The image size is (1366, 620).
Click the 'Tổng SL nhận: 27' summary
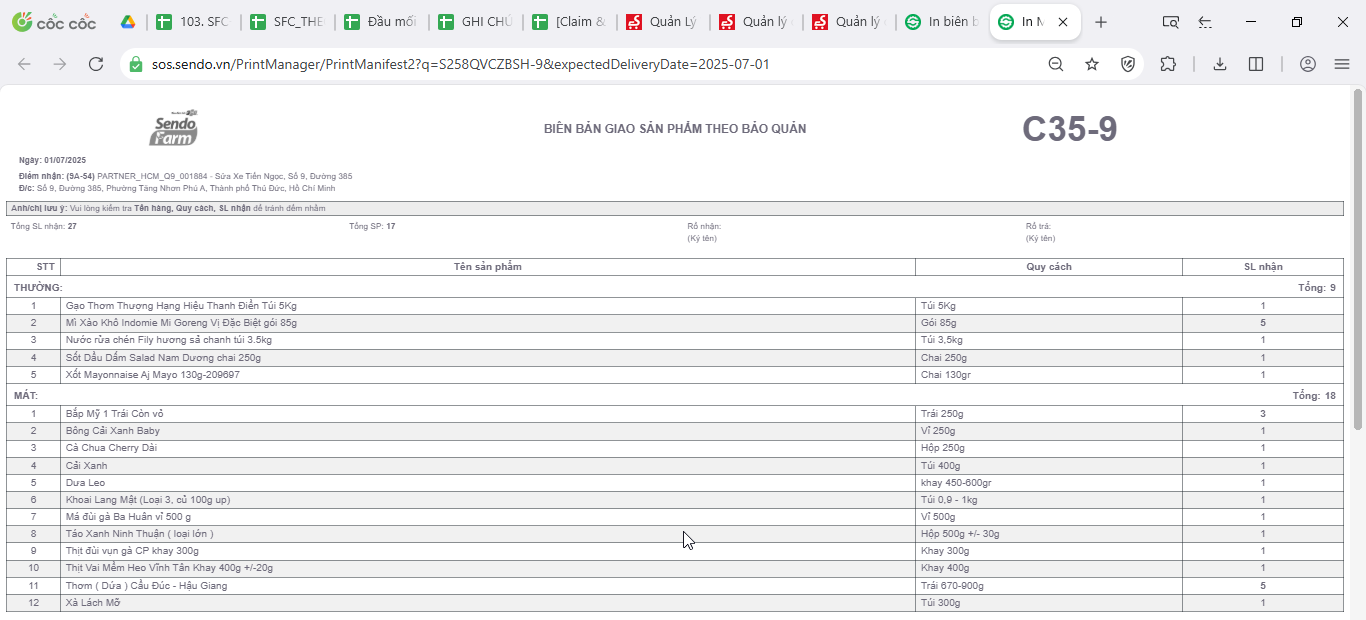44,226
